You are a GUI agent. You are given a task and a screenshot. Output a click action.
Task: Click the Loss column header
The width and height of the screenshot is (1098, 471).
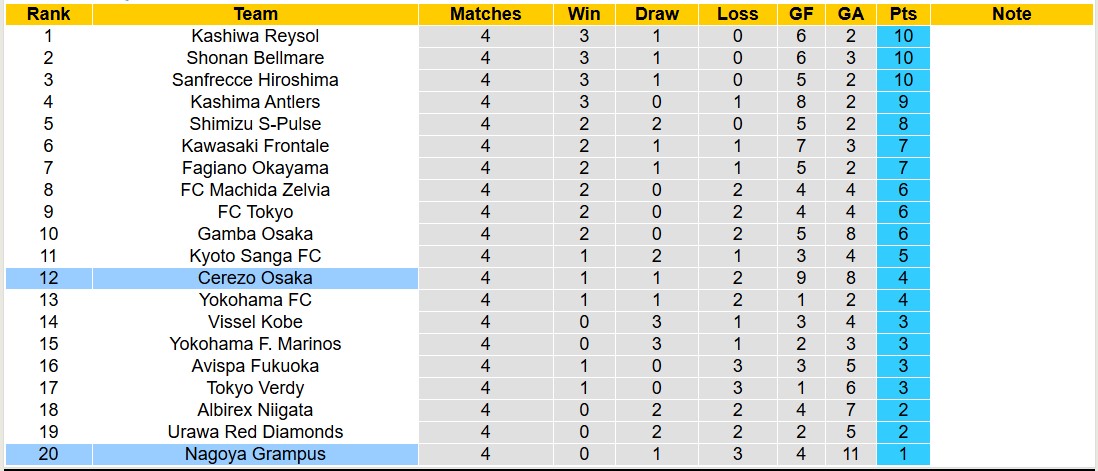point(737,14)
